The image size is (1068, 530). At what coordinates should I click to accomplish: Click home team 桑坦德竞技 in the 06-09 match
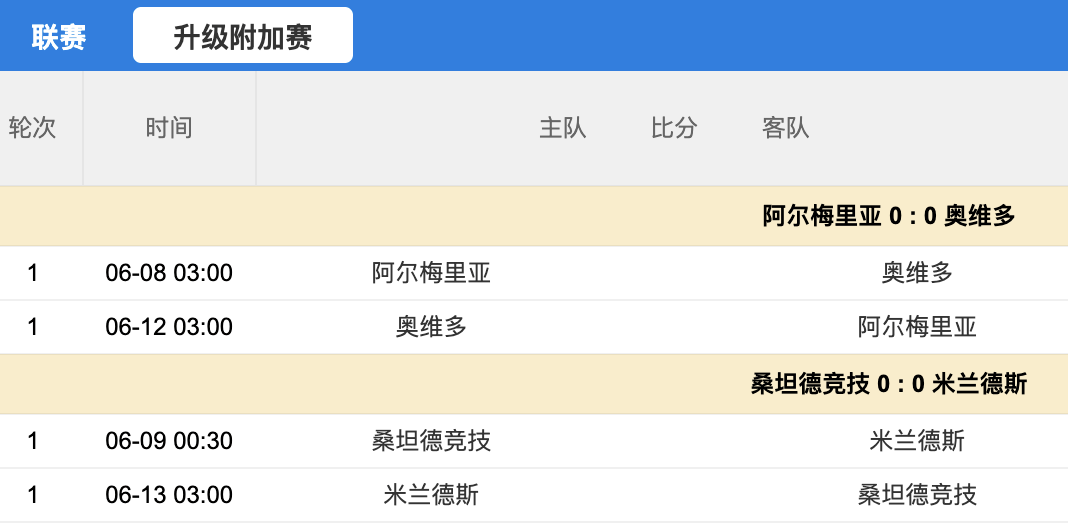[x=431, y=441]
